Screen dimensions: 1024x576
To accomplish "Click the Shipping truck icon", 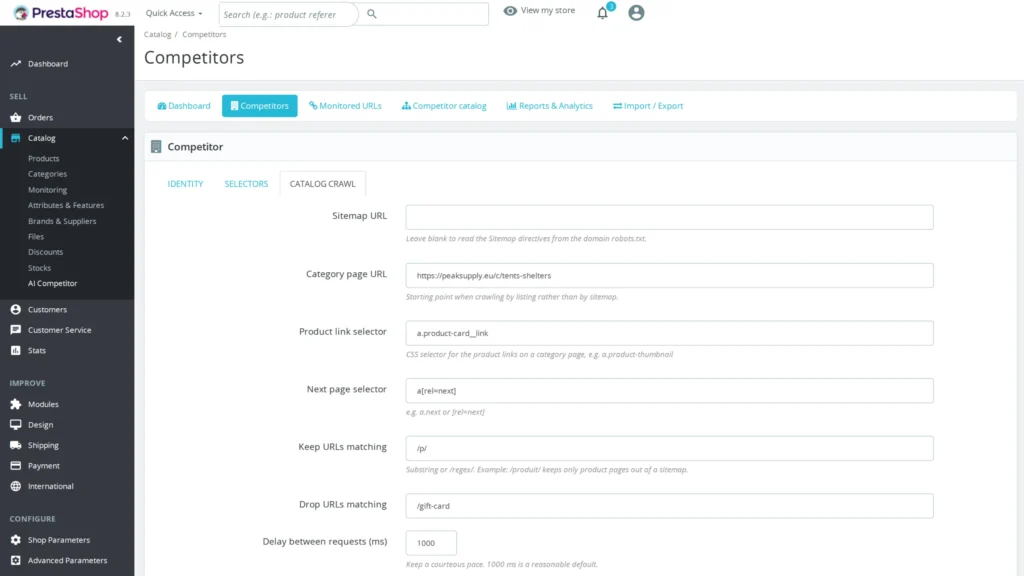I will (16, 445).
